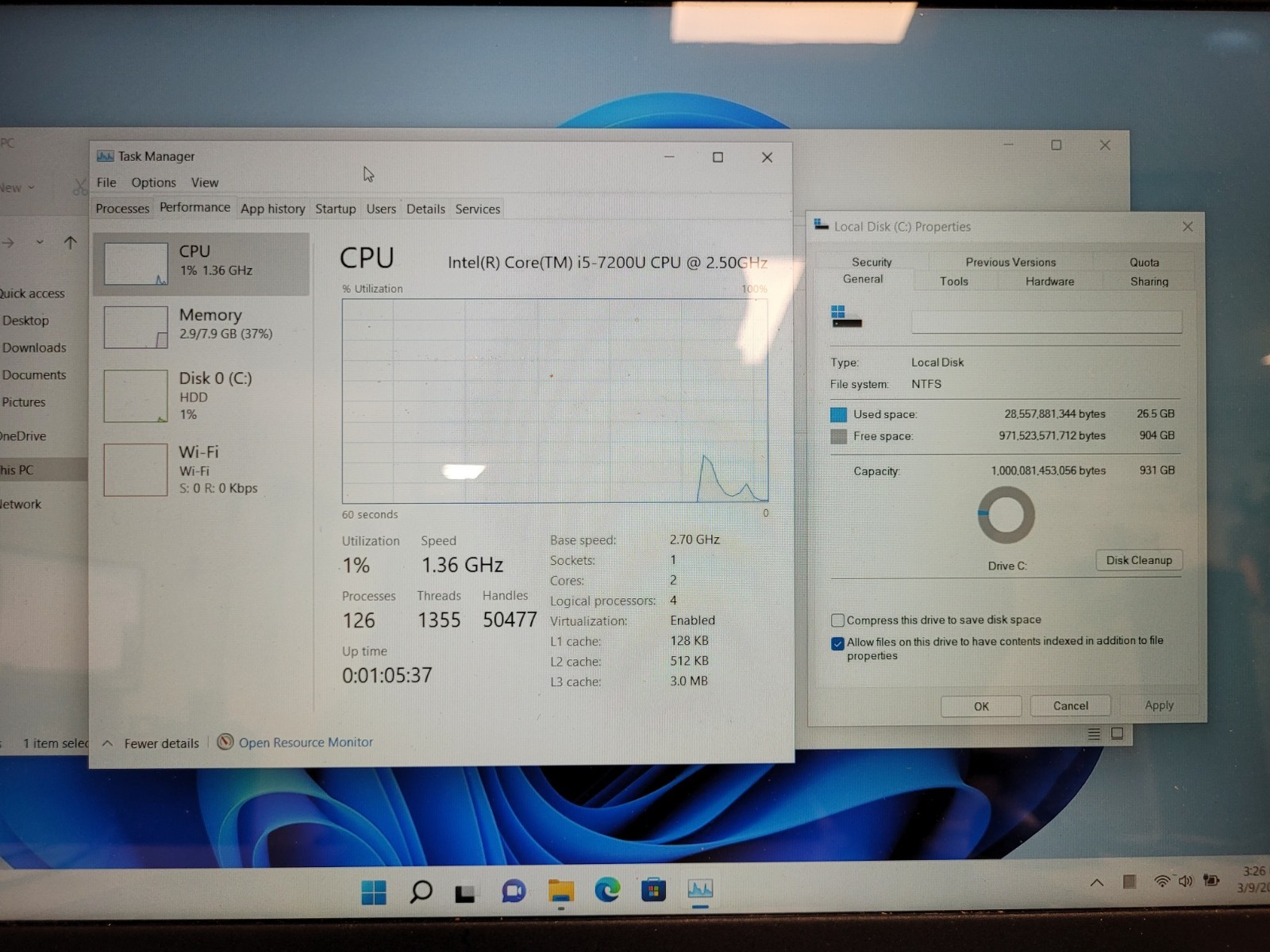Switch to the Startup tab
The image size is (1270, 952).
pos(336,209)
